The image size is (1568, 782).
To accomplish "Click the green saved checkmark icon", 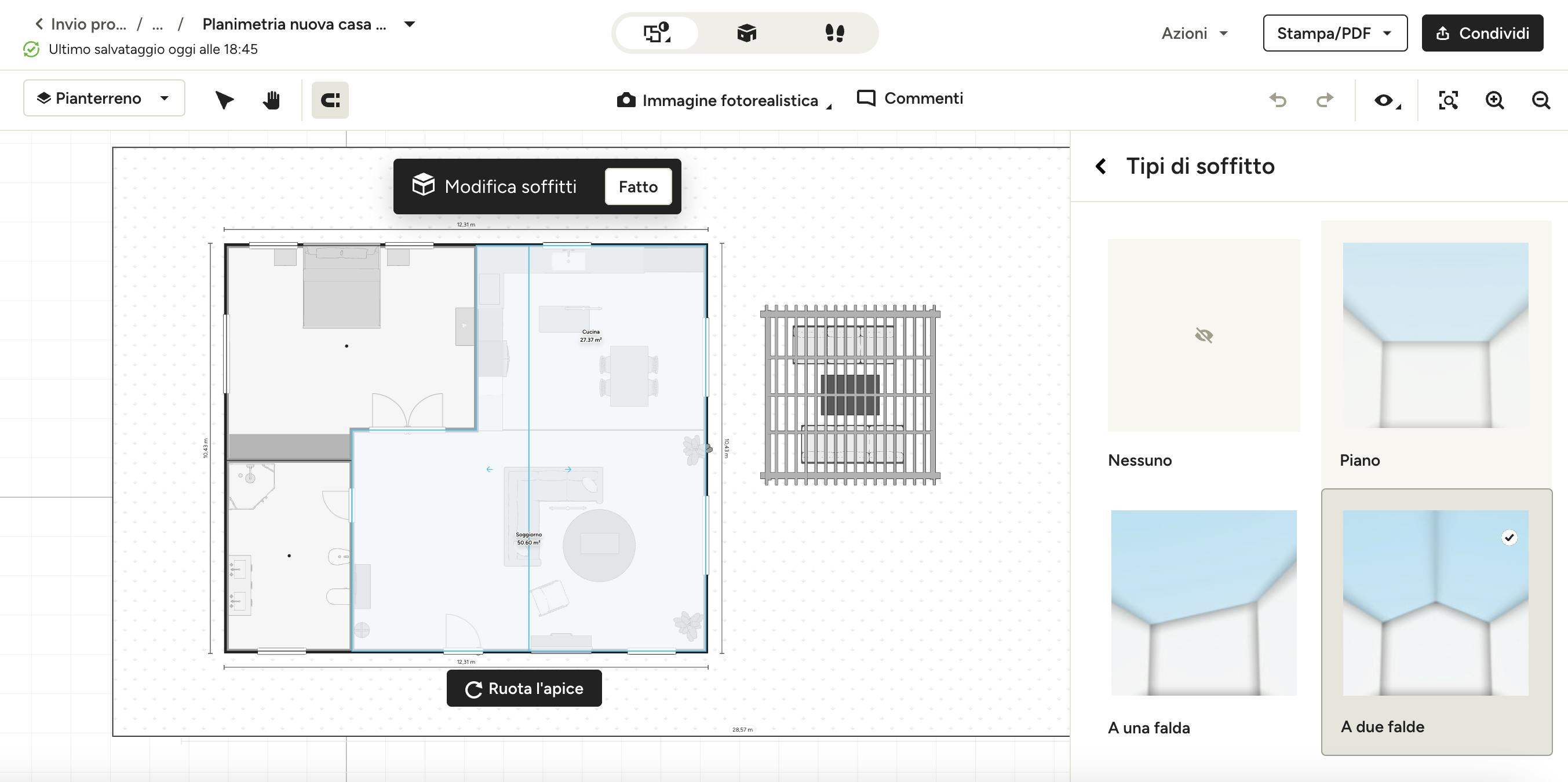I will 31,49.
